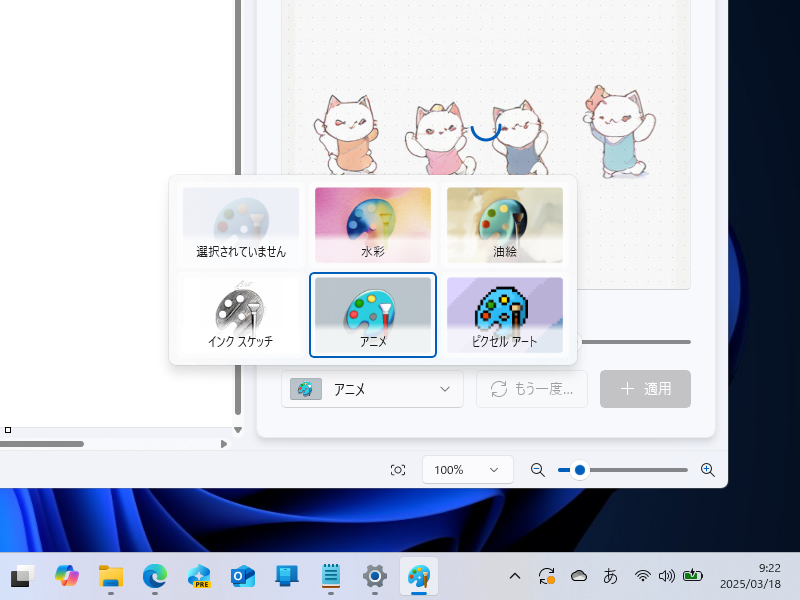Choose the ピクセル アート style
The height and width of the screenshot is (600, 800).
(505, 315)
